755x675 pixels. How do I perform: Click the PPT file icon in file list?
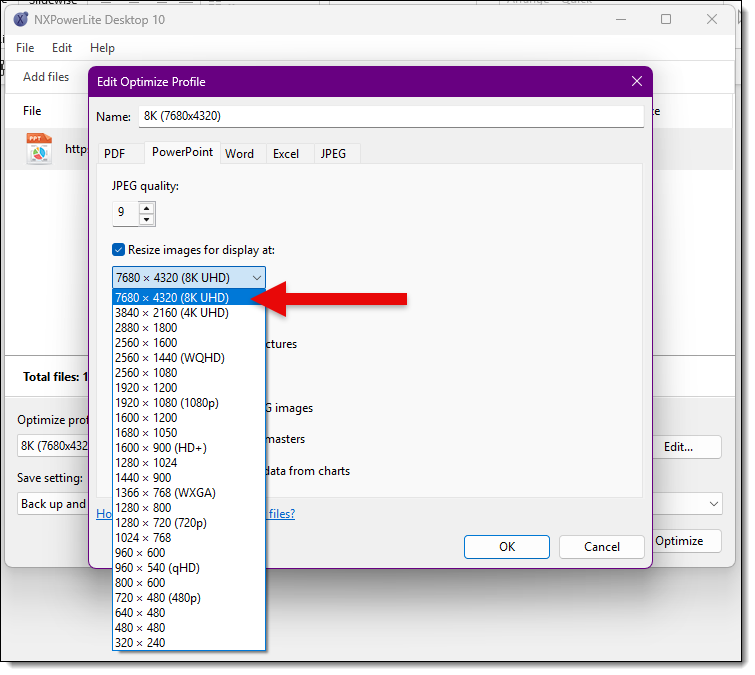(39, 149)
